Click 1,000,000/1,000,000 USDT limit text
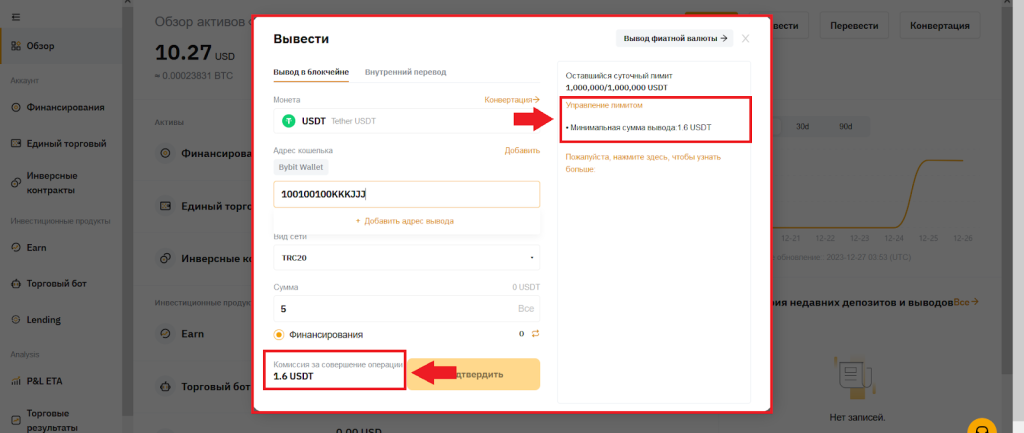 point(616,88)
